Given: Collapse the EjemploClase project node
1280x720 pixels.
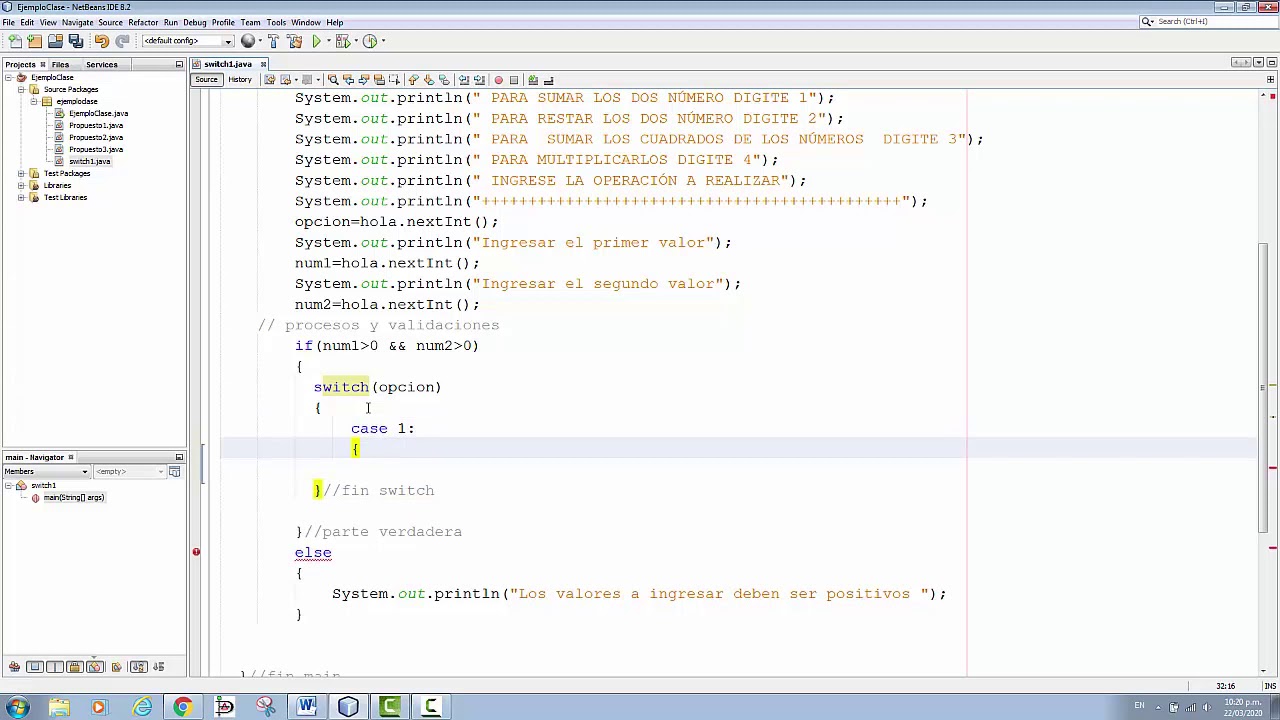Looking at the screenshot, I should [x=9, y=77].
